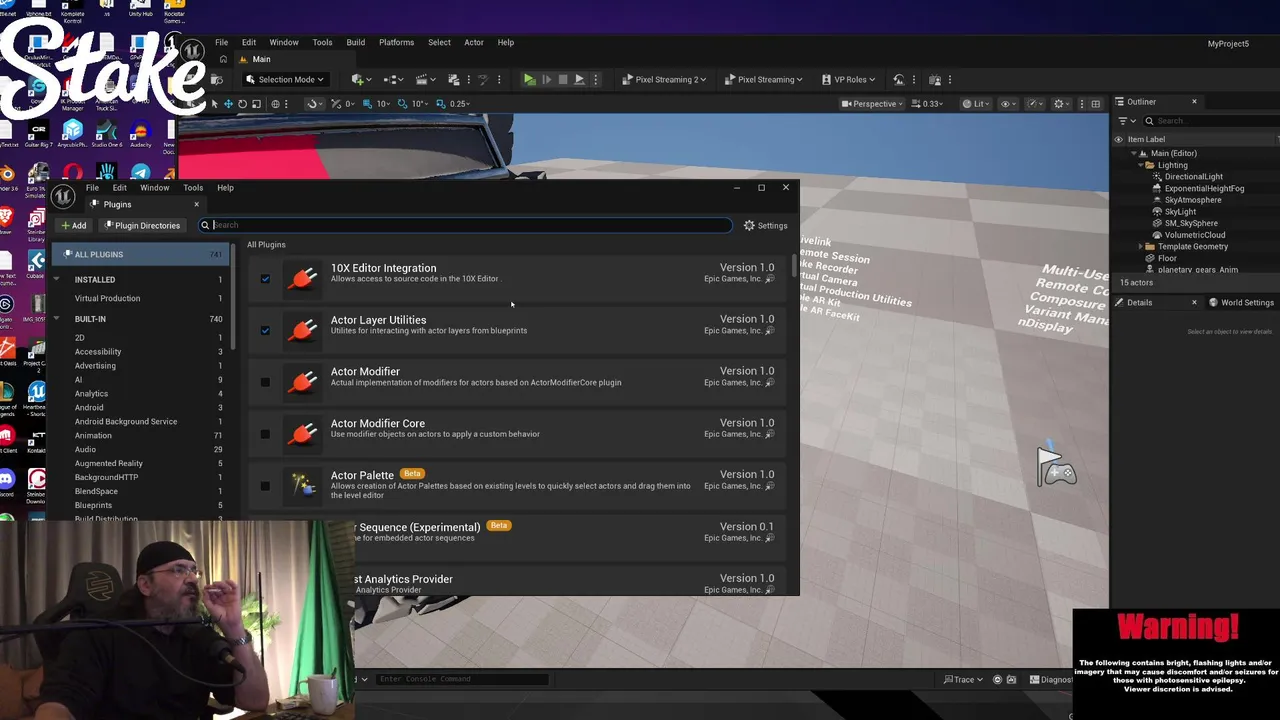Switch to the Details tab
Image resolution: width=1280 pixels, height=720 pixels.
pos(1139,303)
